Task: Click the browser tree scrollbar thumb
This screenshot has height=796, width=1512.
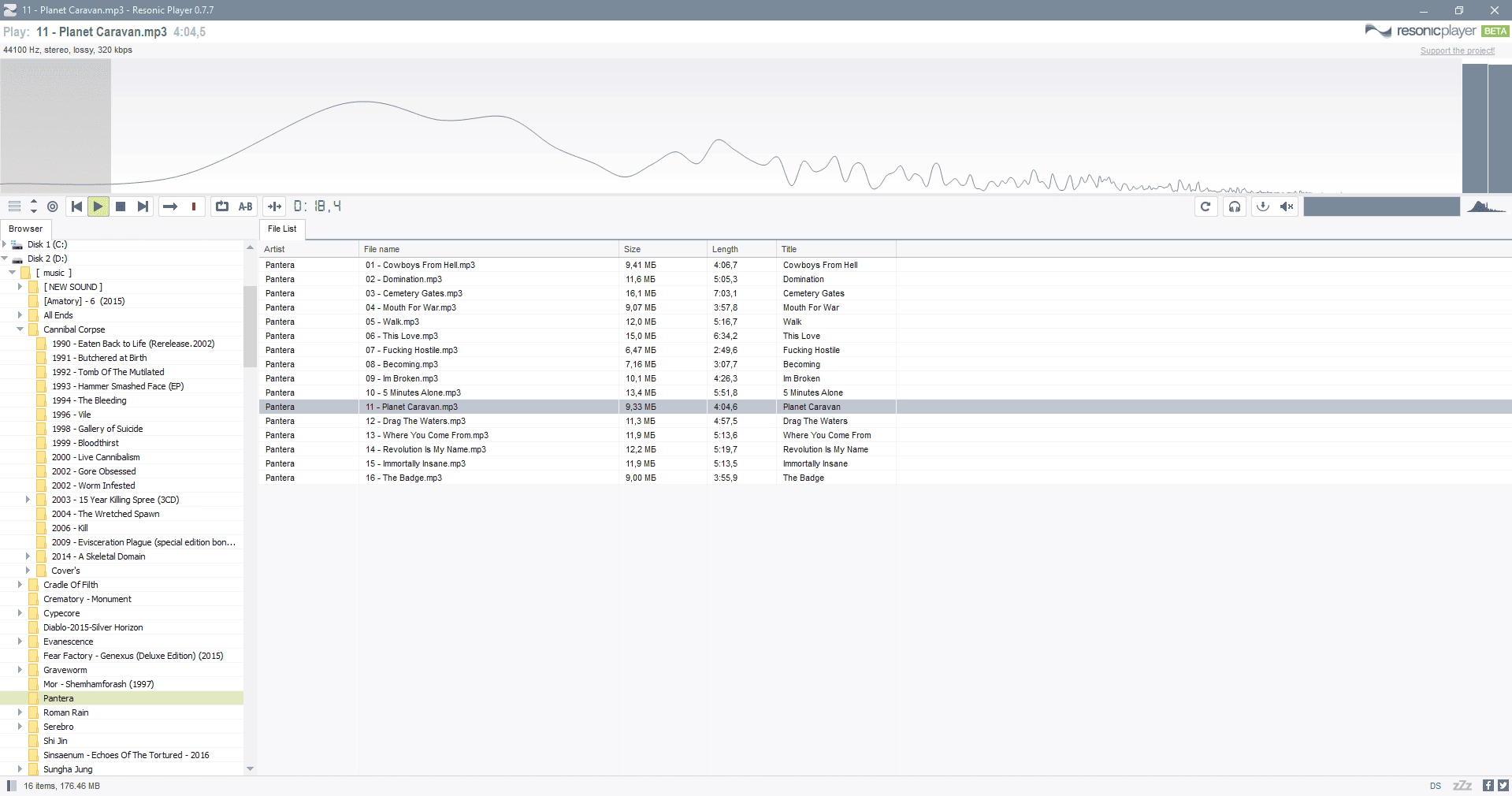Action: [250, 326]
